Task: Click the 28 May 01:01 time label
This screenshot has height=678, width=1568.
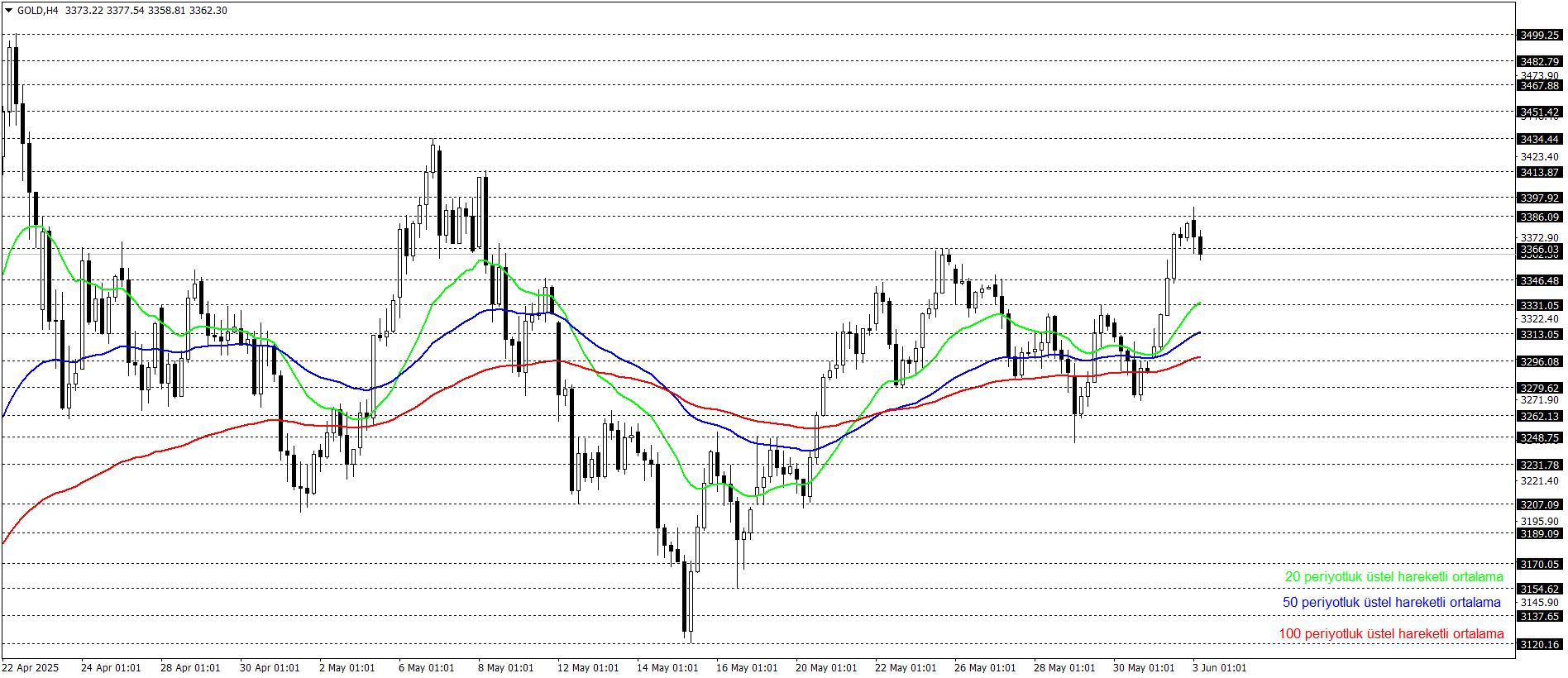Action: click(x=1064, y=667)
